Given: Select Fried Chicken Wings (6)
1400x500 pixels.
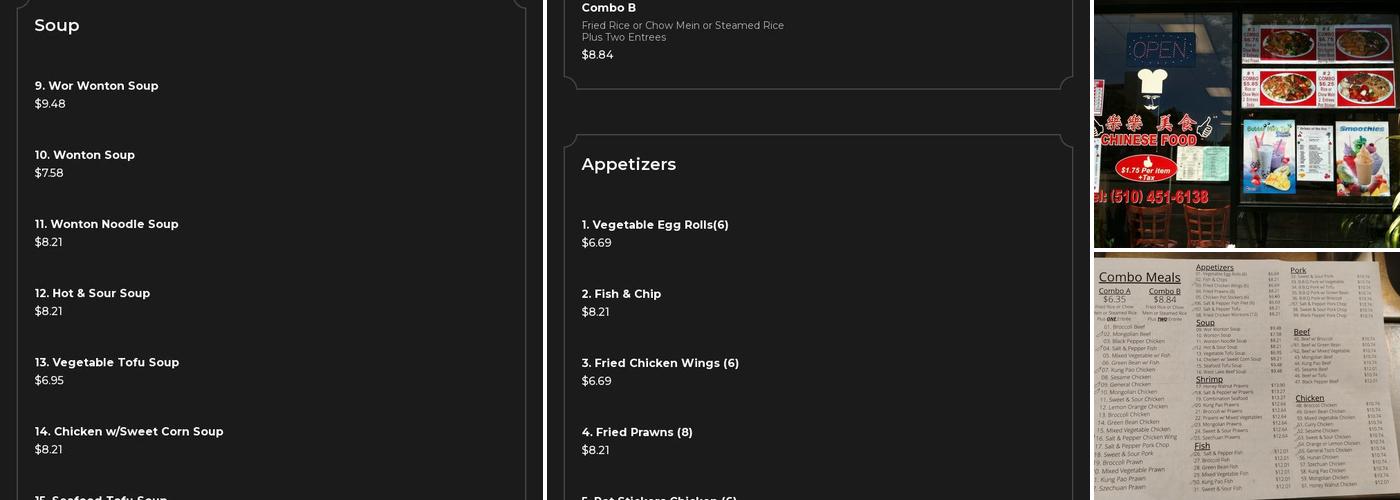Looking at the screenshot, I should [660, 363].
